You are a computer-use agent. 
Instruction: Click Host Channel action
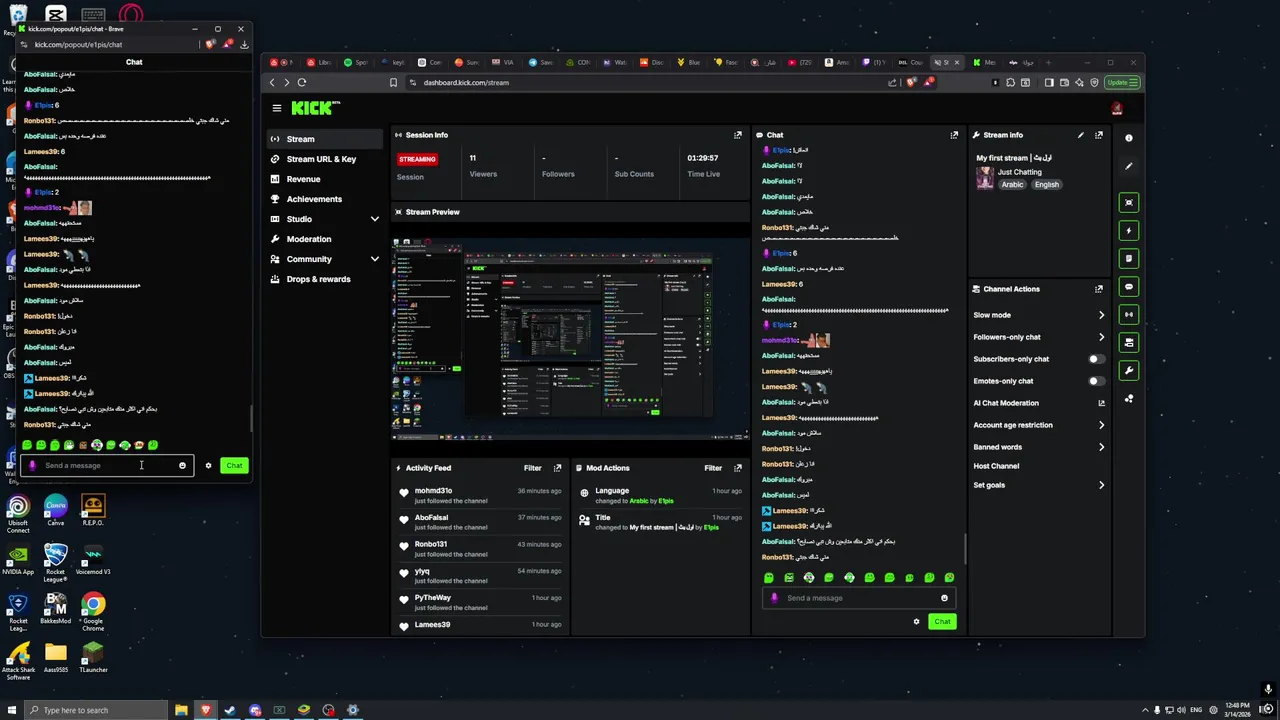point(996,466)
